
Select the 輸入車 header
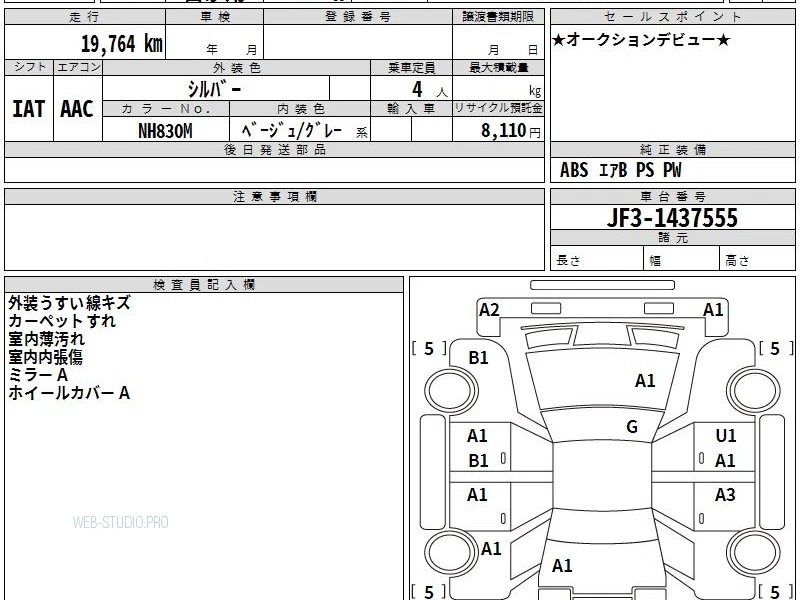coord(411,109)
